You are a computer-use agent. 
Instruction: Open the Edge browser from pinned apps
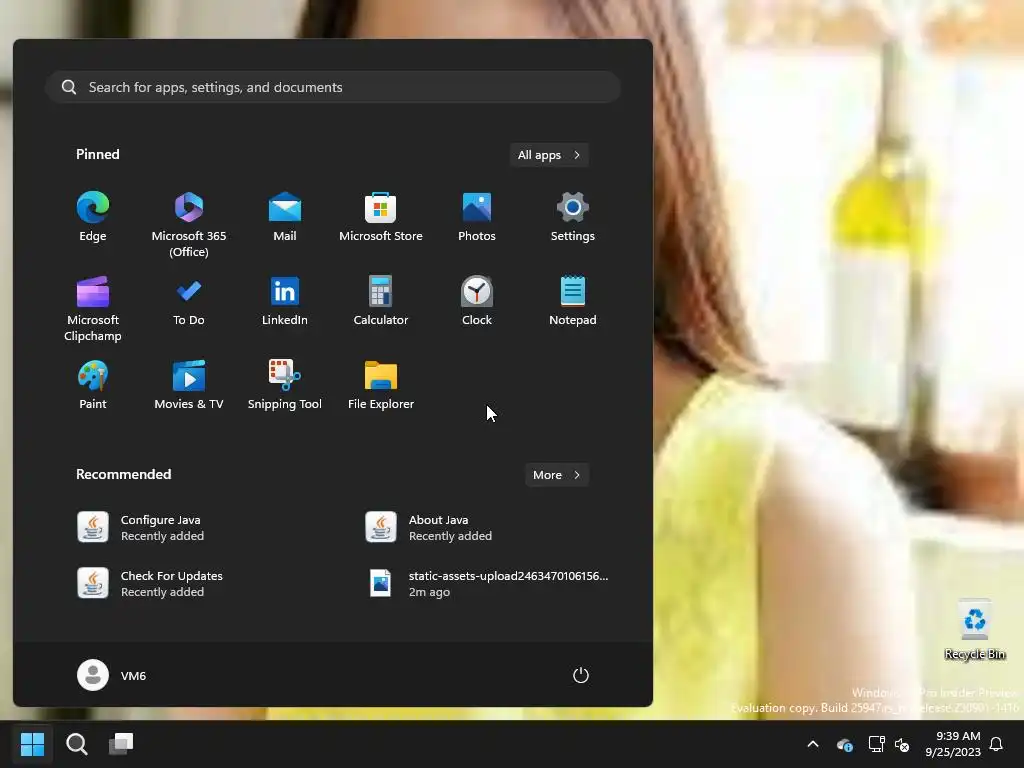pyautogui.click(x=93, y=217)
